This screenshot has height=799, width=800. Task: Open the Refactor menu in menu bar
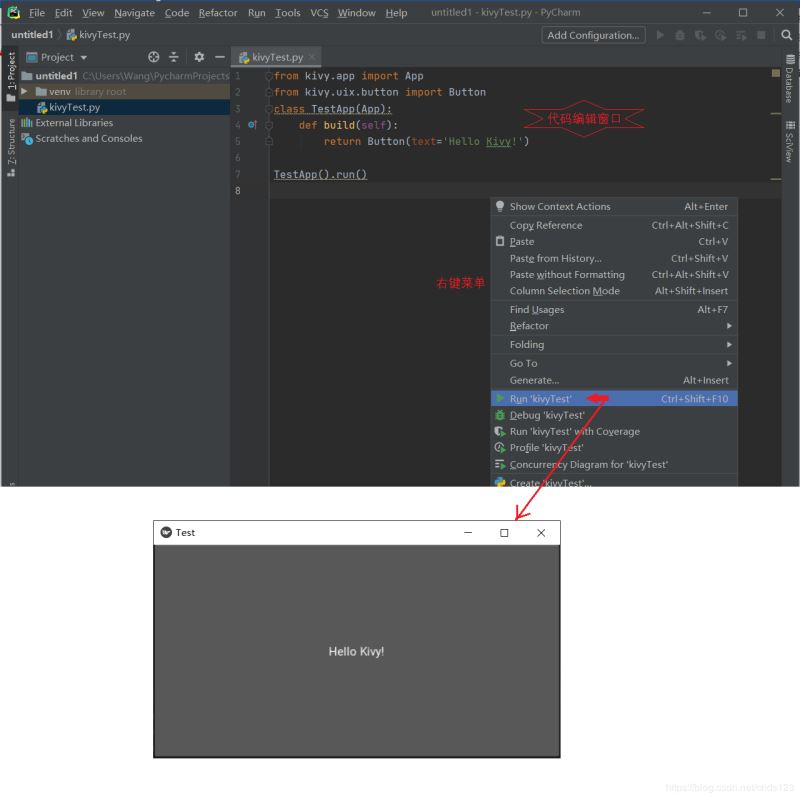coord(218,13)
